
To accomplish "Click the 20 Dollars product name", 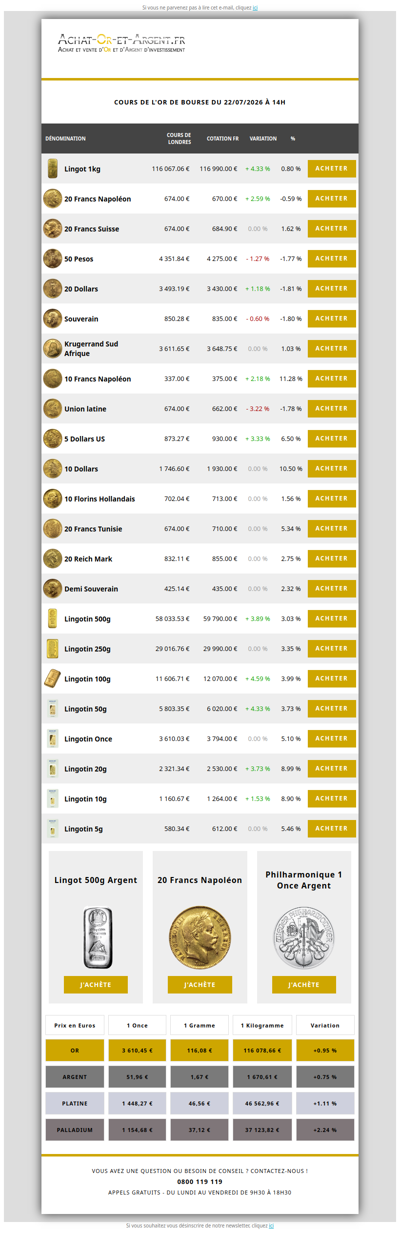I will [81, 289].
